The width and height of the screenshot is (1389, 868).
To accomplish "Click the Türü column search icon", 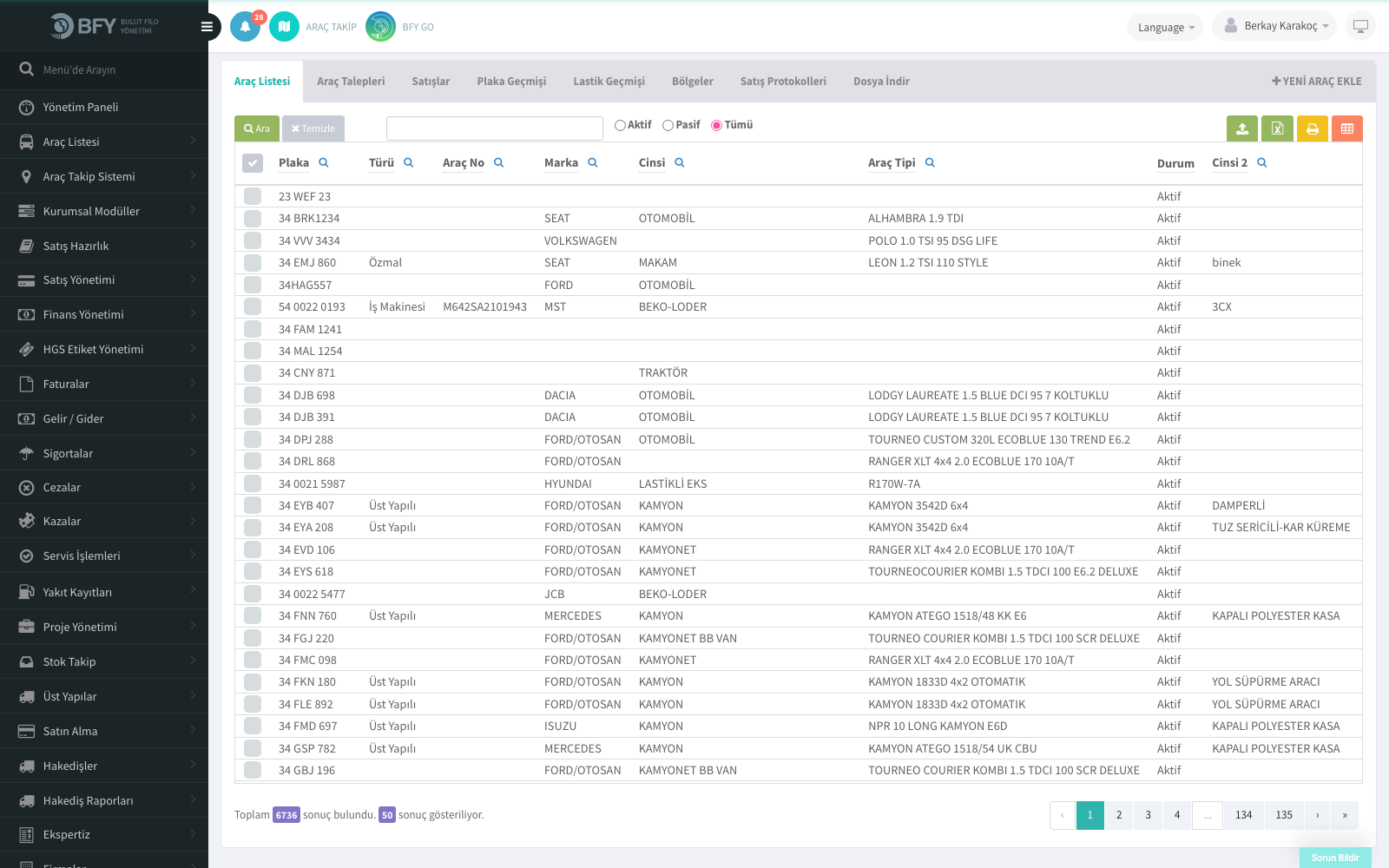I will (x=409, y=162).
